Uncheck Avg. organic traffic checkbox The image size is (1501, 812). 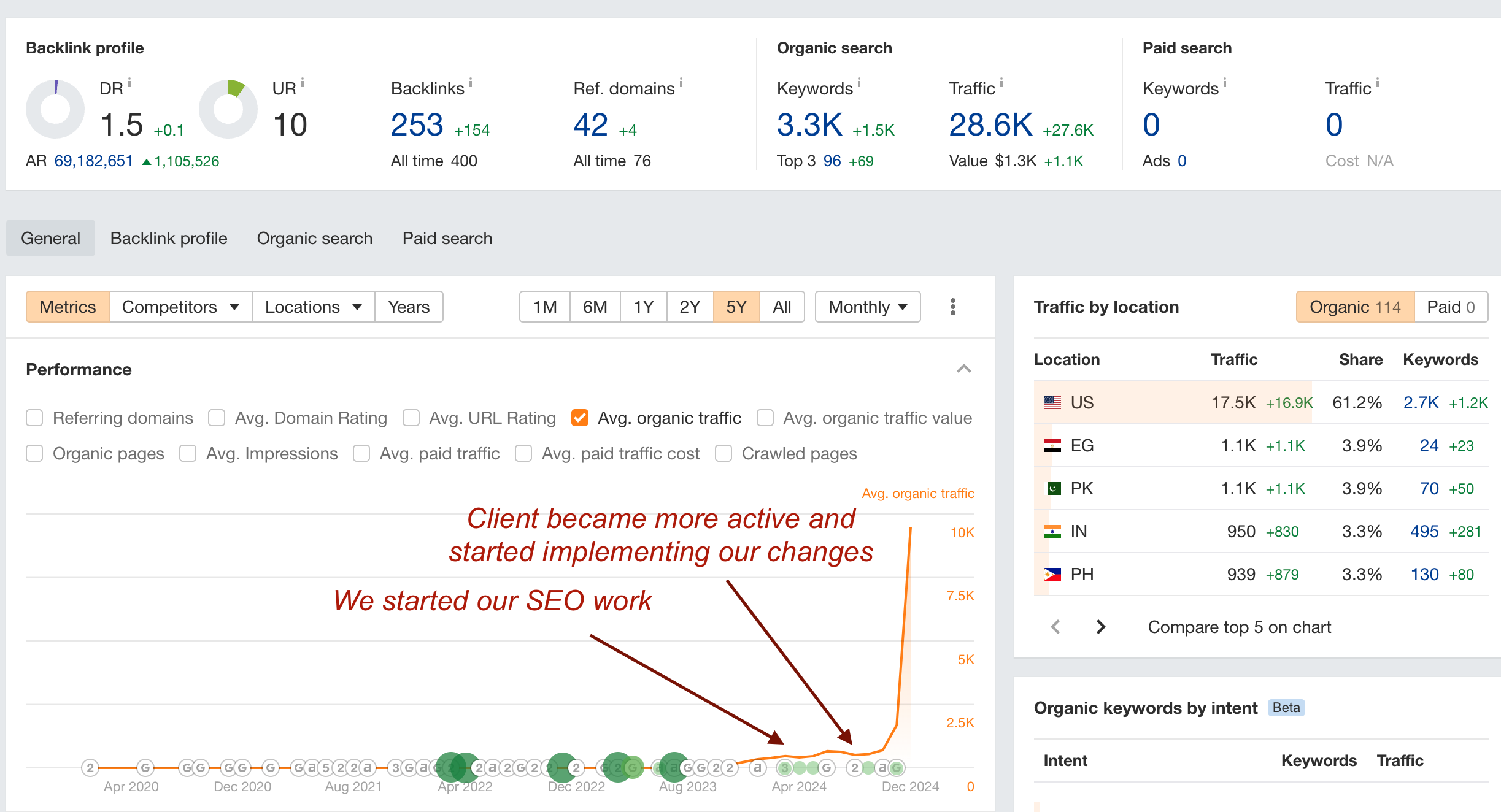click(x=580, y=418)
